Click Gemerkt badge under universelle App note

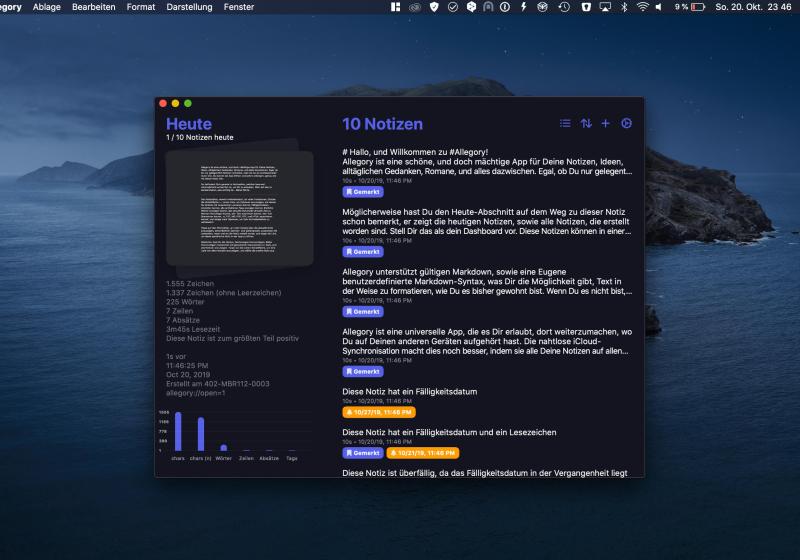363,371
